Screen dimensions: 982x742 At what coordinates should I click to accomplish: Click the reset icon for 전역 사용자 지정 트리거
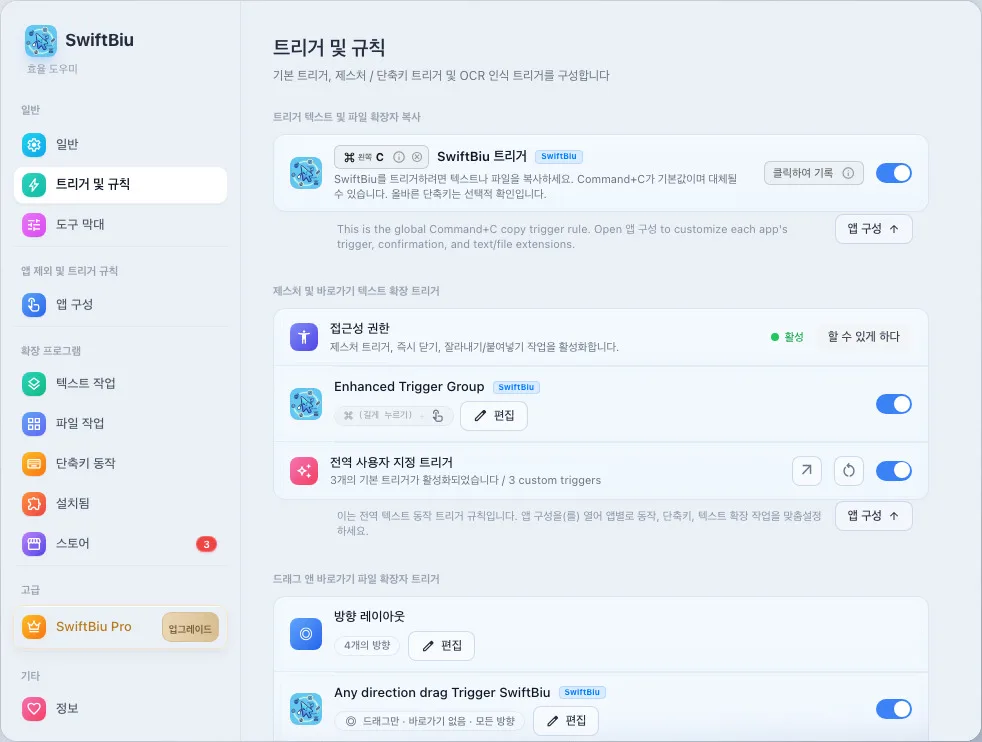[x=849, y=470]
